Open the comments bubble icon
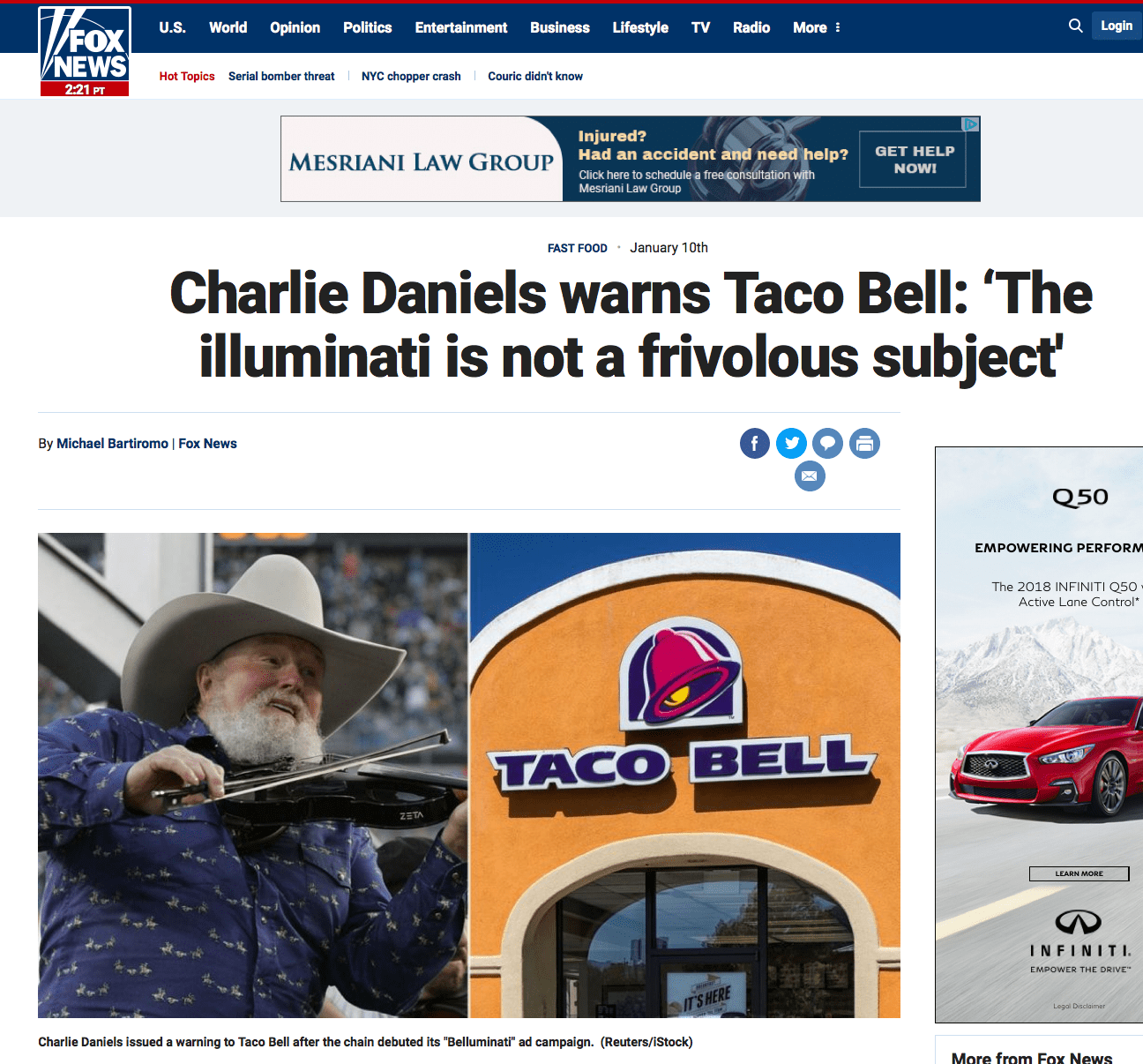The height and width of the screenshot is (1064, 1143). pyautogui.click(x=827, y=443)
